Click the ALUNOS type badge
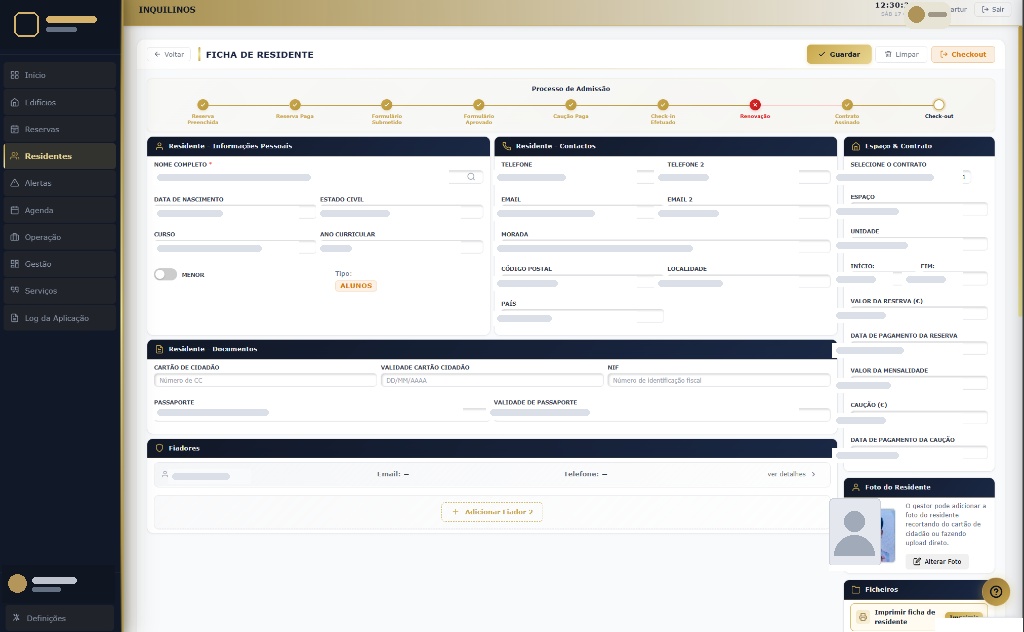 coord(356,285)
